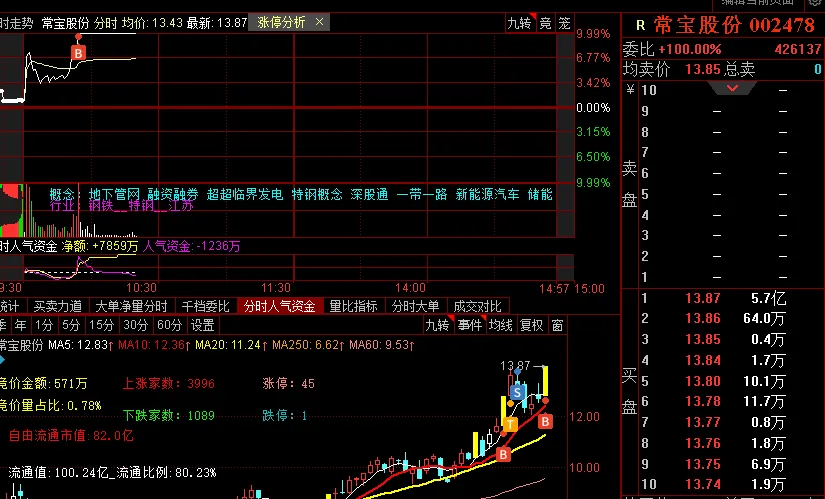Select the 年 yearly period
825x499 pixels.
click(21, 325)
